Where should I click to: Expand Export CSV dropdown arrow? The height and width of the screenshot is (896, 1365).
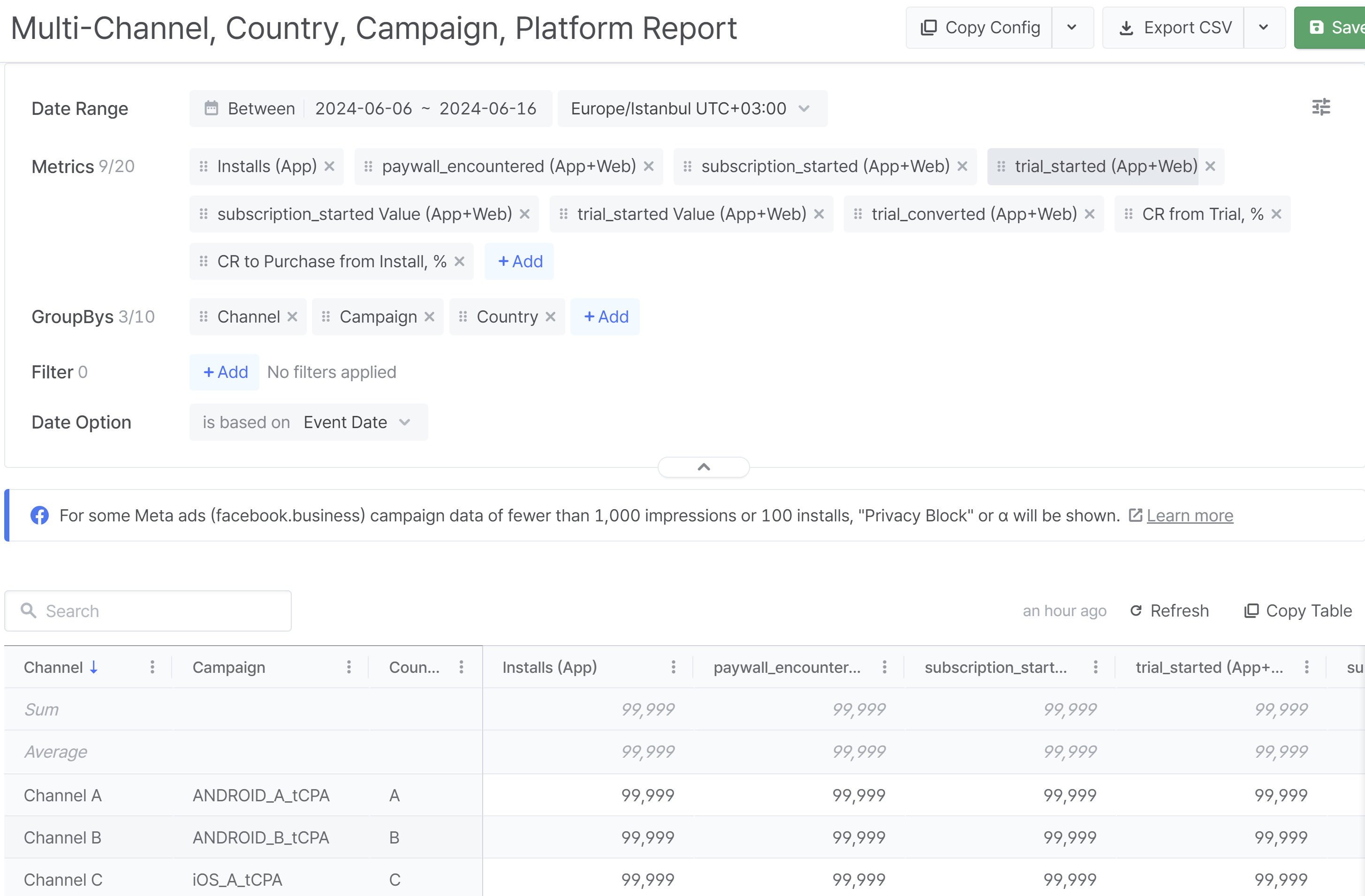coord(1264,28)
